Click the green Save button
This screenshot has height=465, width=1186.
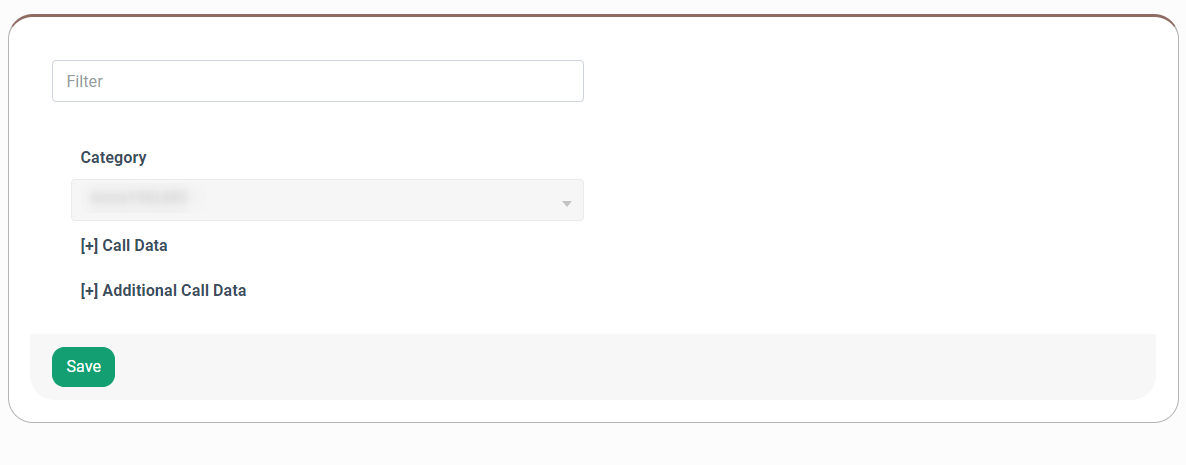[83, 367]
